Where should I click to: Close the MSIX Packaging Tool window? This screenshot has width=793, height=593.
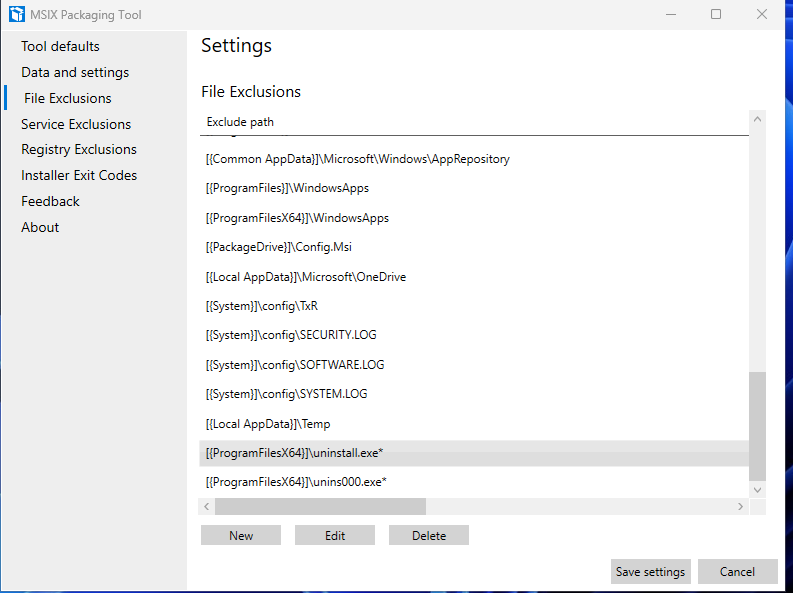click(762, 14)
